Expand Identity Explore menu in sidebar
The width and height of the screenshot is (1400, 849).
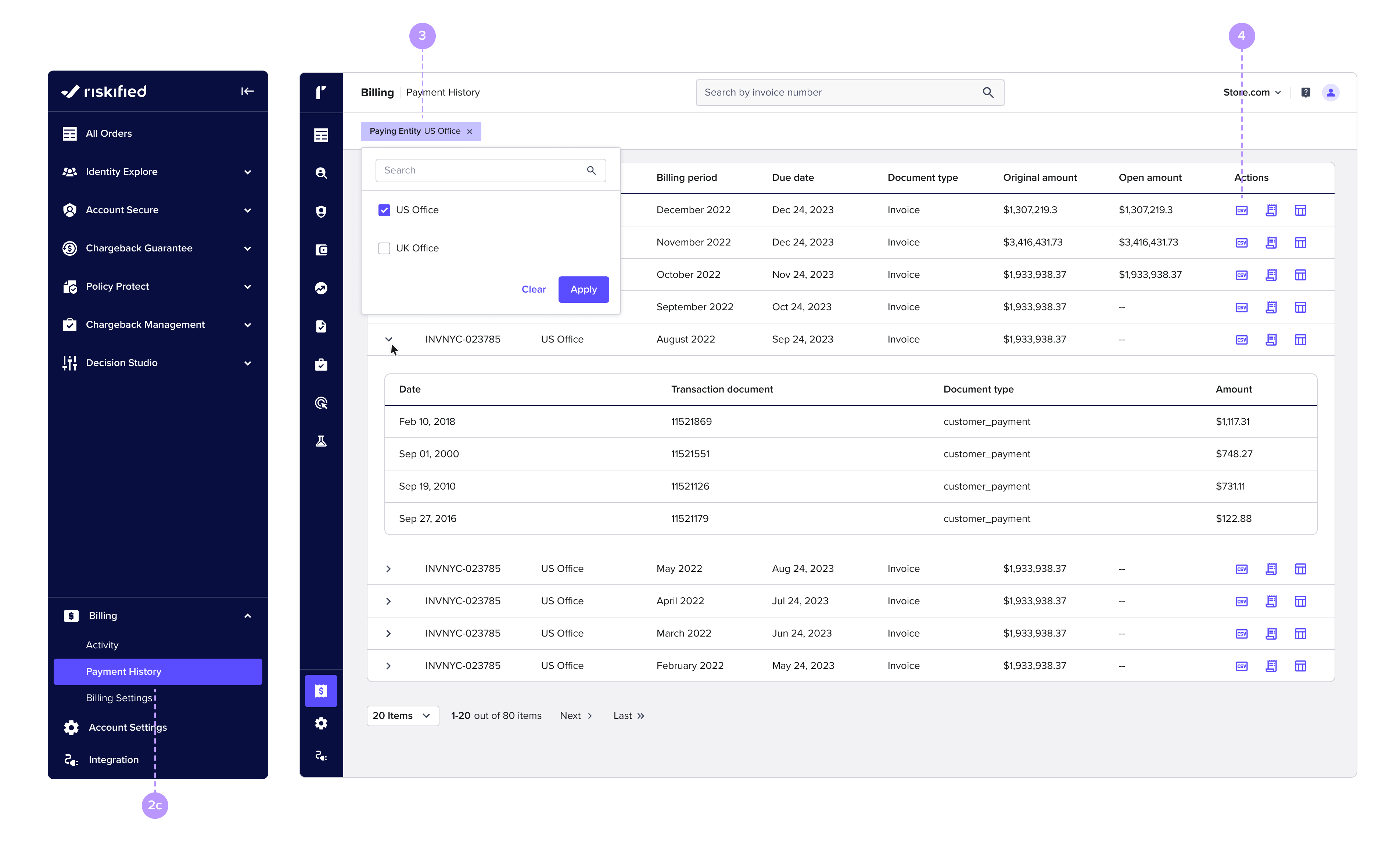247,172
